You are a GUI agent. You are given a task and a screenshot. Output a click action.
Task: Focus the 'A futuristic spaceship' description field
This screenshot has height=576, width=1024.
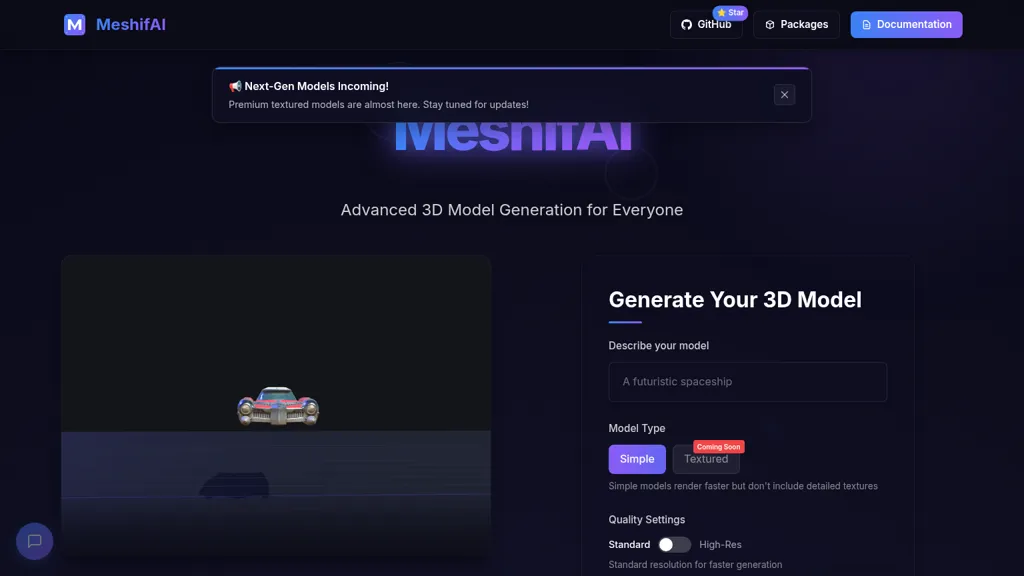point(748,381)
